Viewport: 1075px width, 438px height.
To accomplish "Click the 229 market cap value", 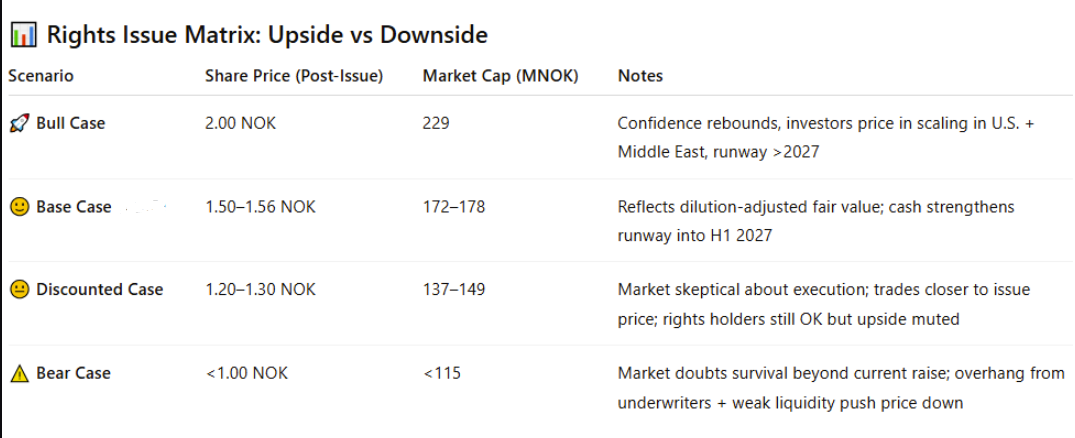I will tap(436, 123).
